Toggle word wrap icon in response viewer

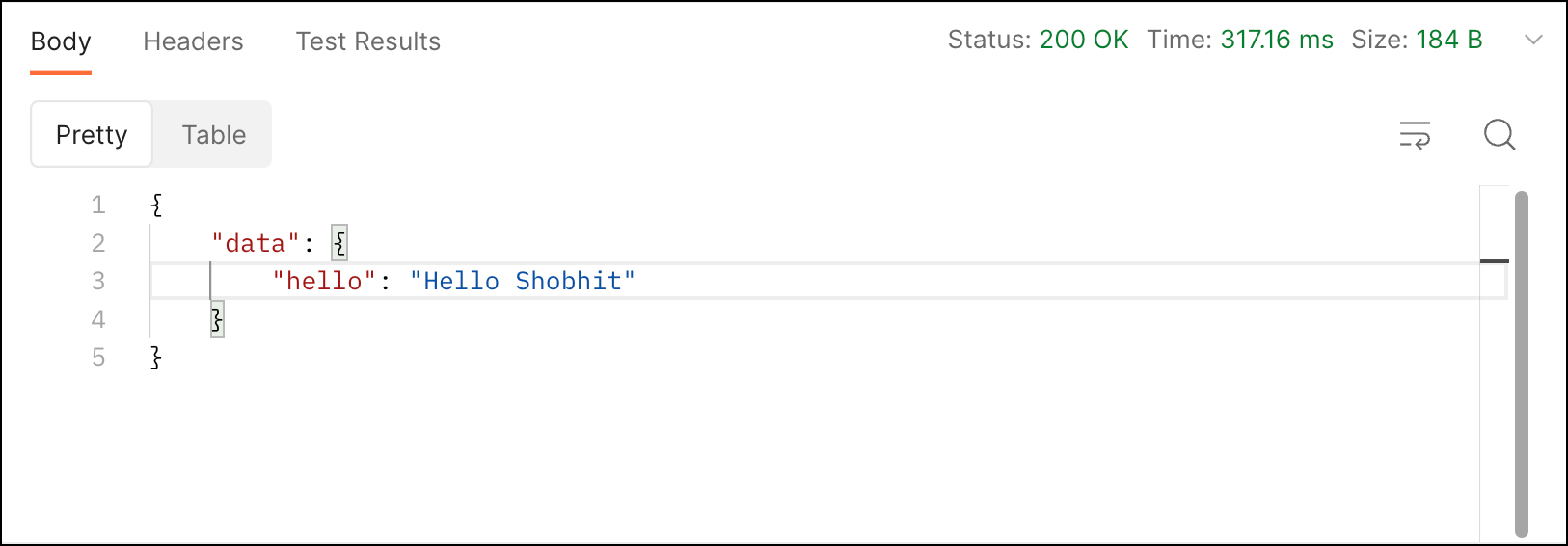point(1415,135)
